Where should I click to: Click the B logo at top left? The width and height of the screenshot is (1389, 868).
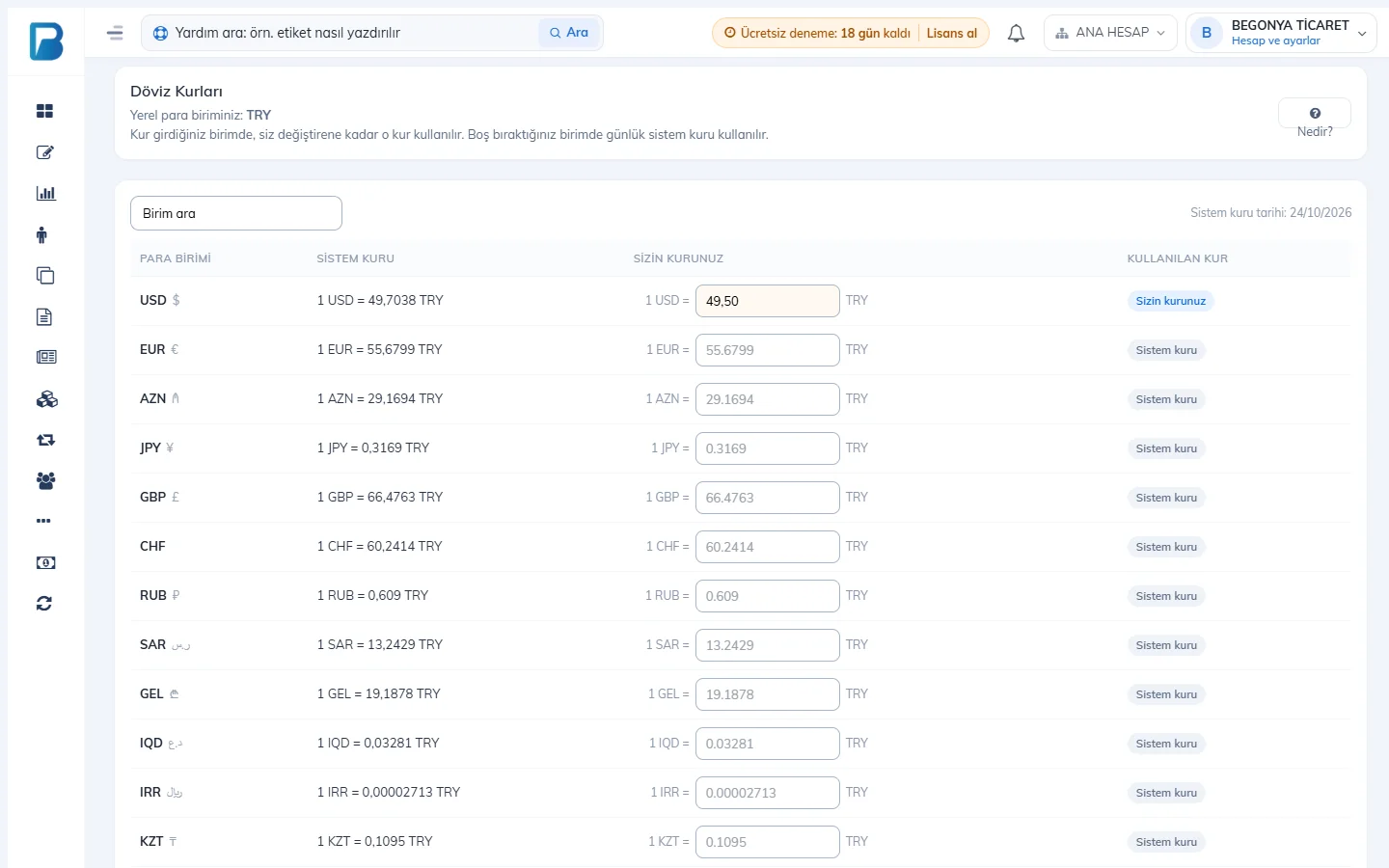pyautogui.click(x=46, y=41)
